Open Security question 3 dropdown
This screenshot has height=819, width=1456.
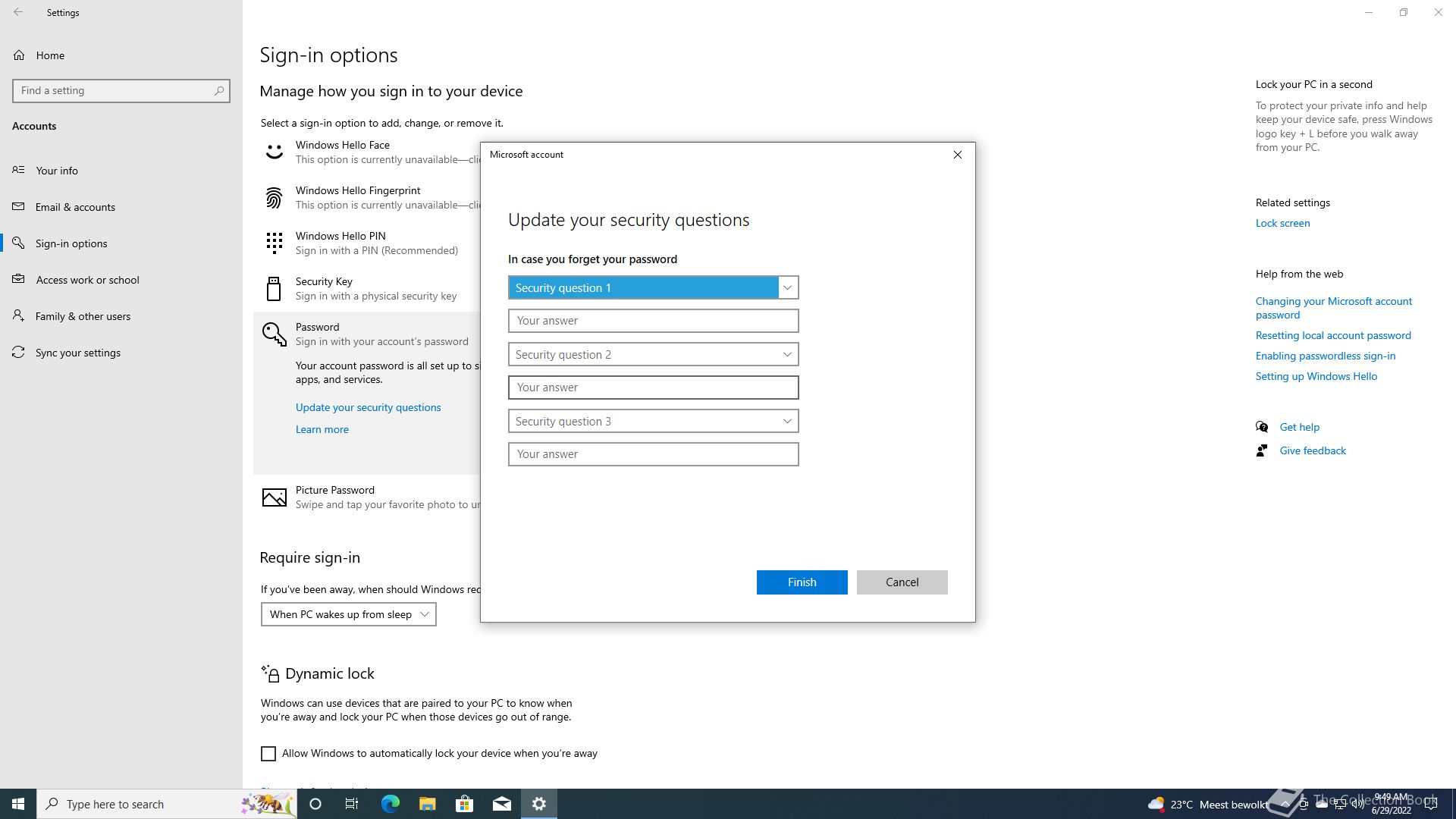[x=653, y=421]
